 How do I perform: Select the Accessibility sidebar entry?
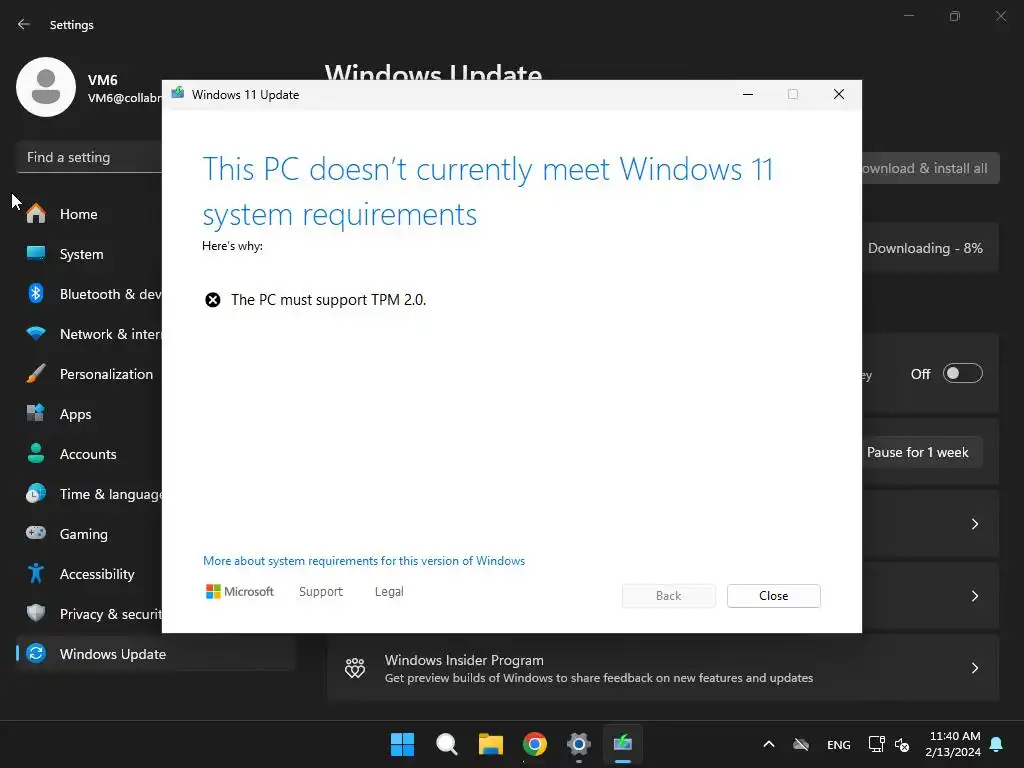pos(89,574)
